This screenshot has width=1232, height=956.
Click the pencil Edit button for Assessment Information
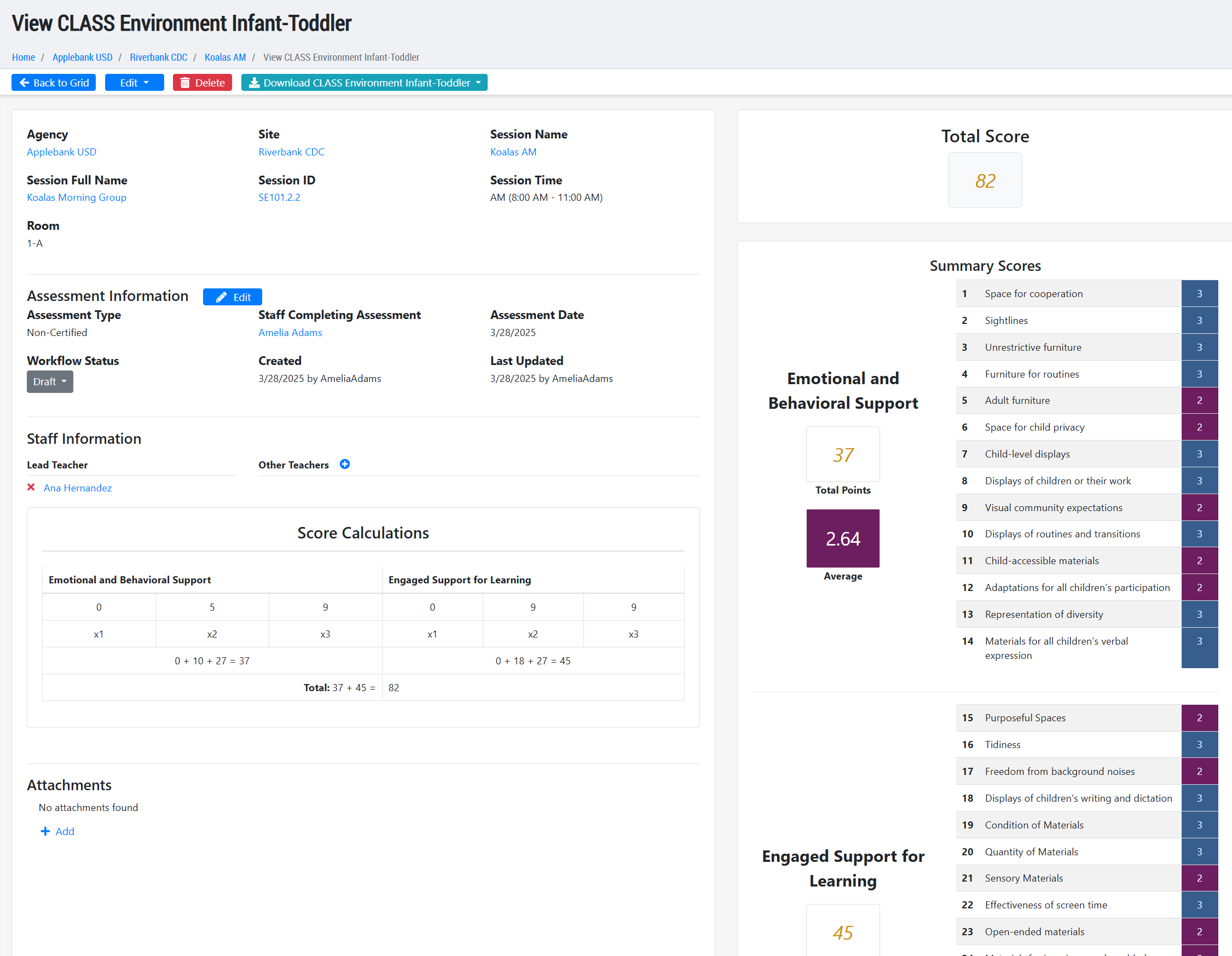click(x=233, y=297)
